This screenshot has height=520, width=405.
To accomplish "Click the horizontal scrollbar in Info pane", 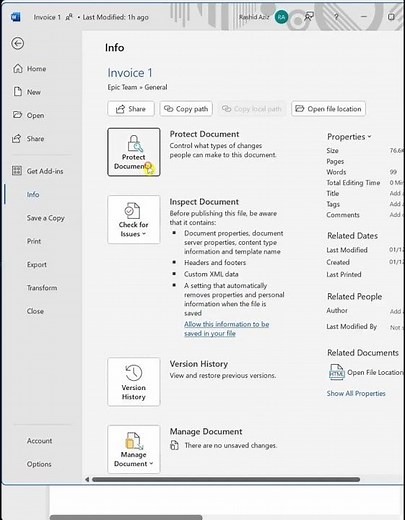I will pyautogui.click(x=226, y=480).
